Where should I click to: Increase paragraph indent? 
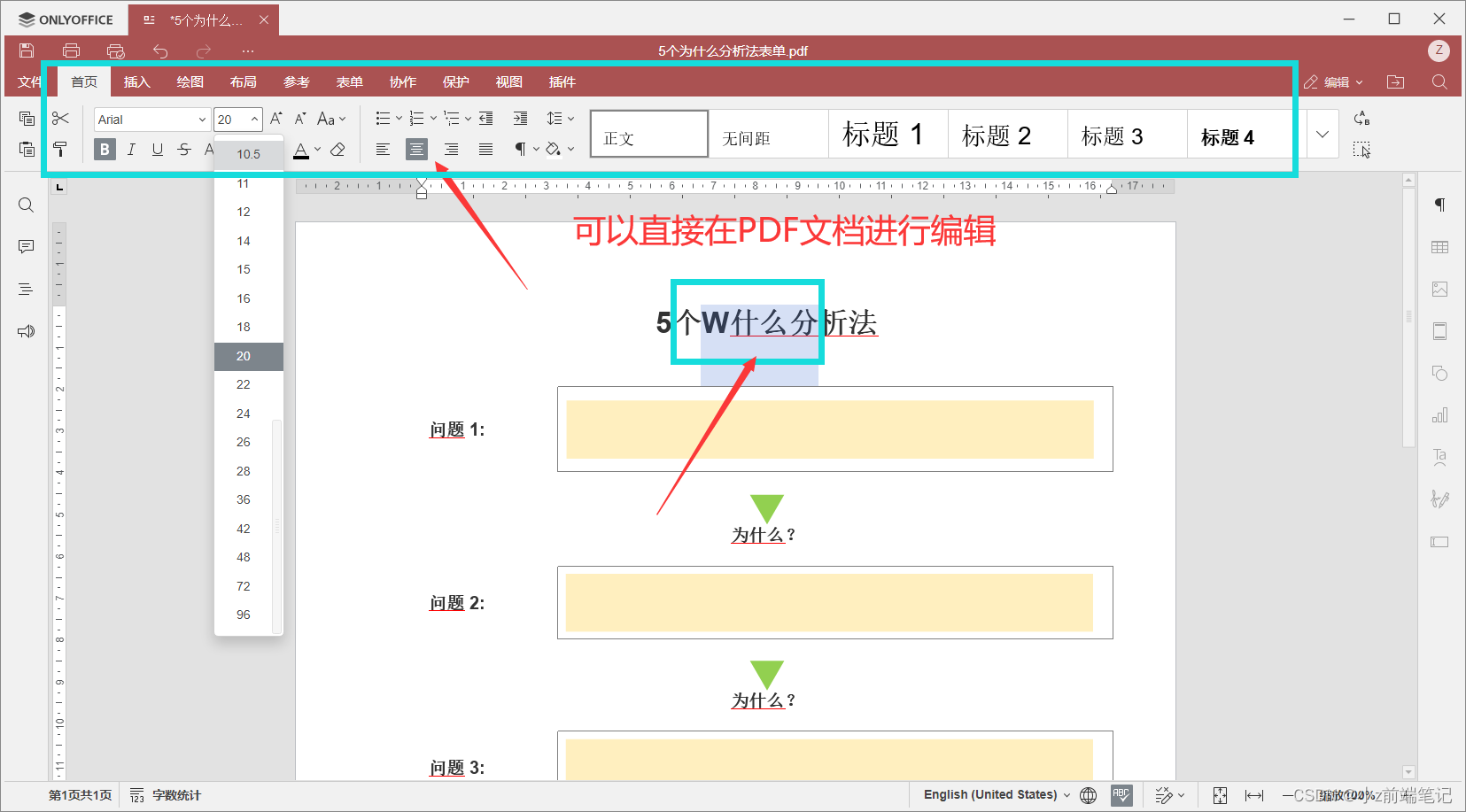pyautogui.click(x=520, y=119)
